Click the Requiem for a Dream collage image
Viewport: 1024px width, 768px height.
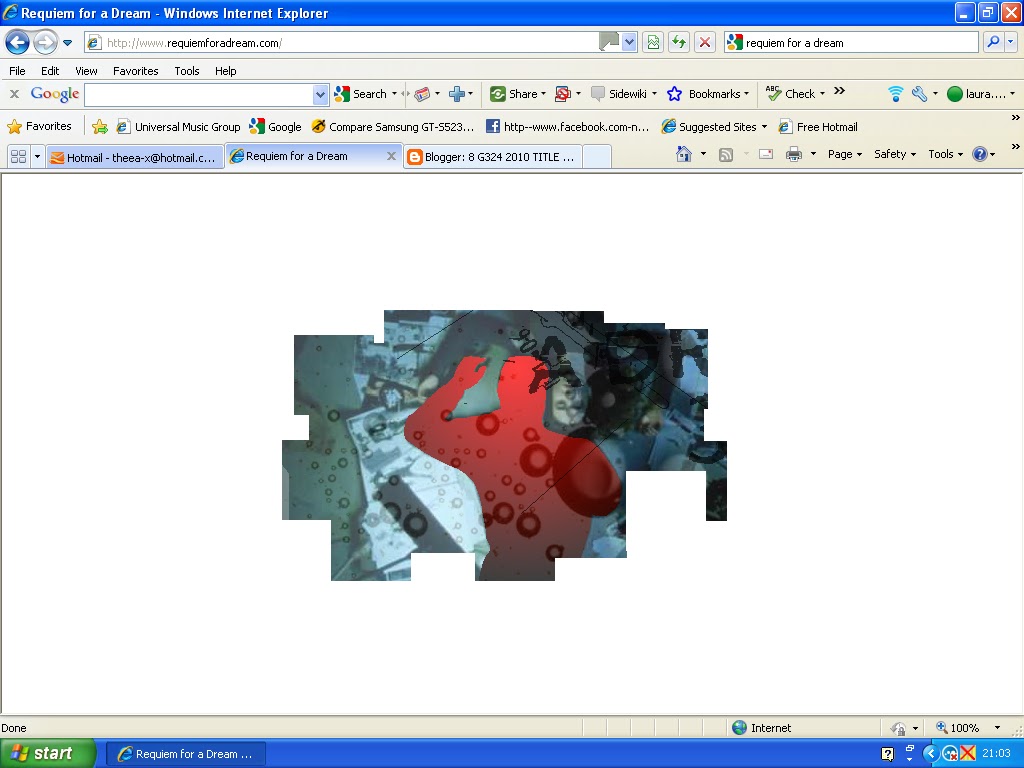(x=504, y=445)
